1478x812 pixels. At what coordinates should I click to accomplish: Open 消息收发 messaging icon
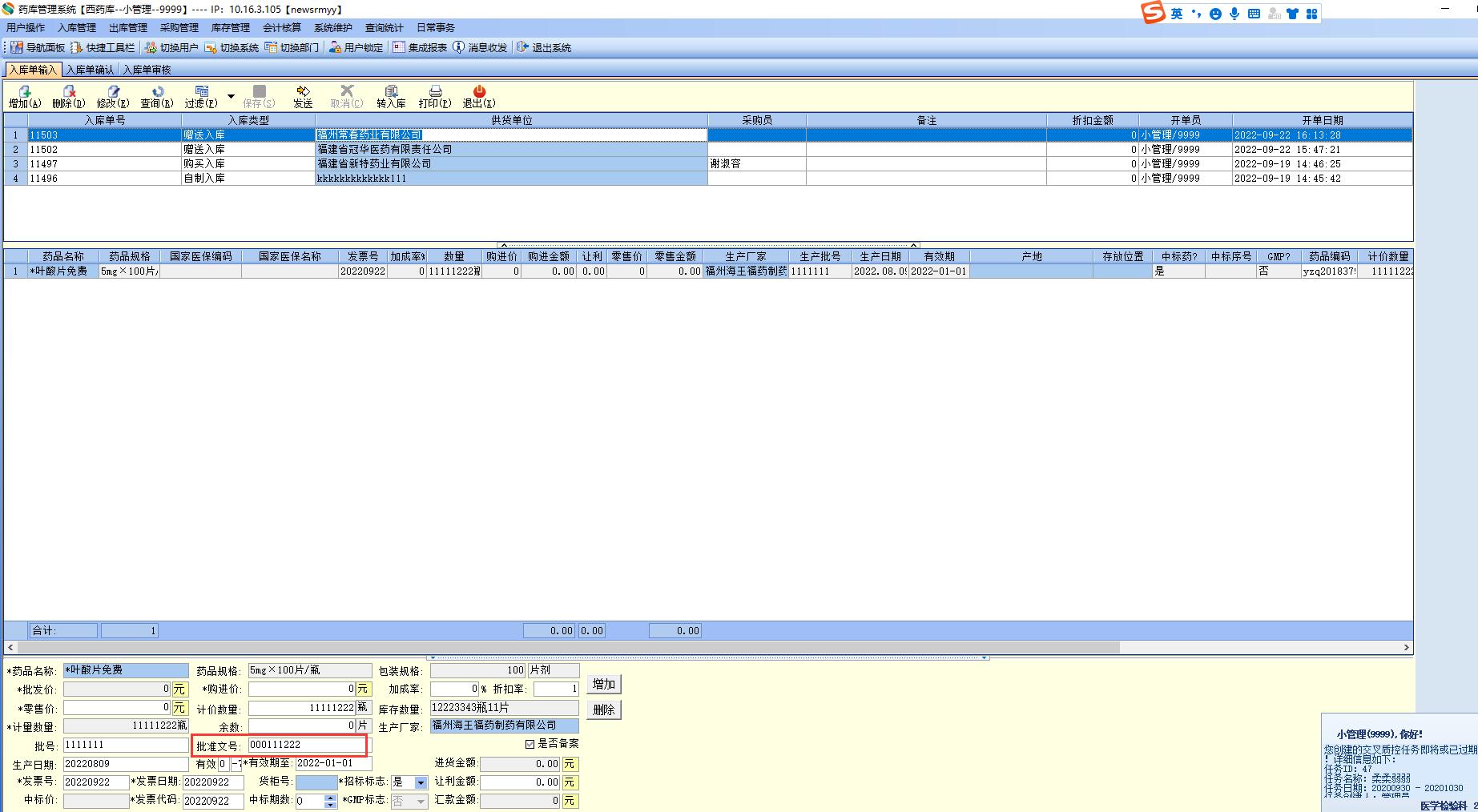(x=480, y=48)
